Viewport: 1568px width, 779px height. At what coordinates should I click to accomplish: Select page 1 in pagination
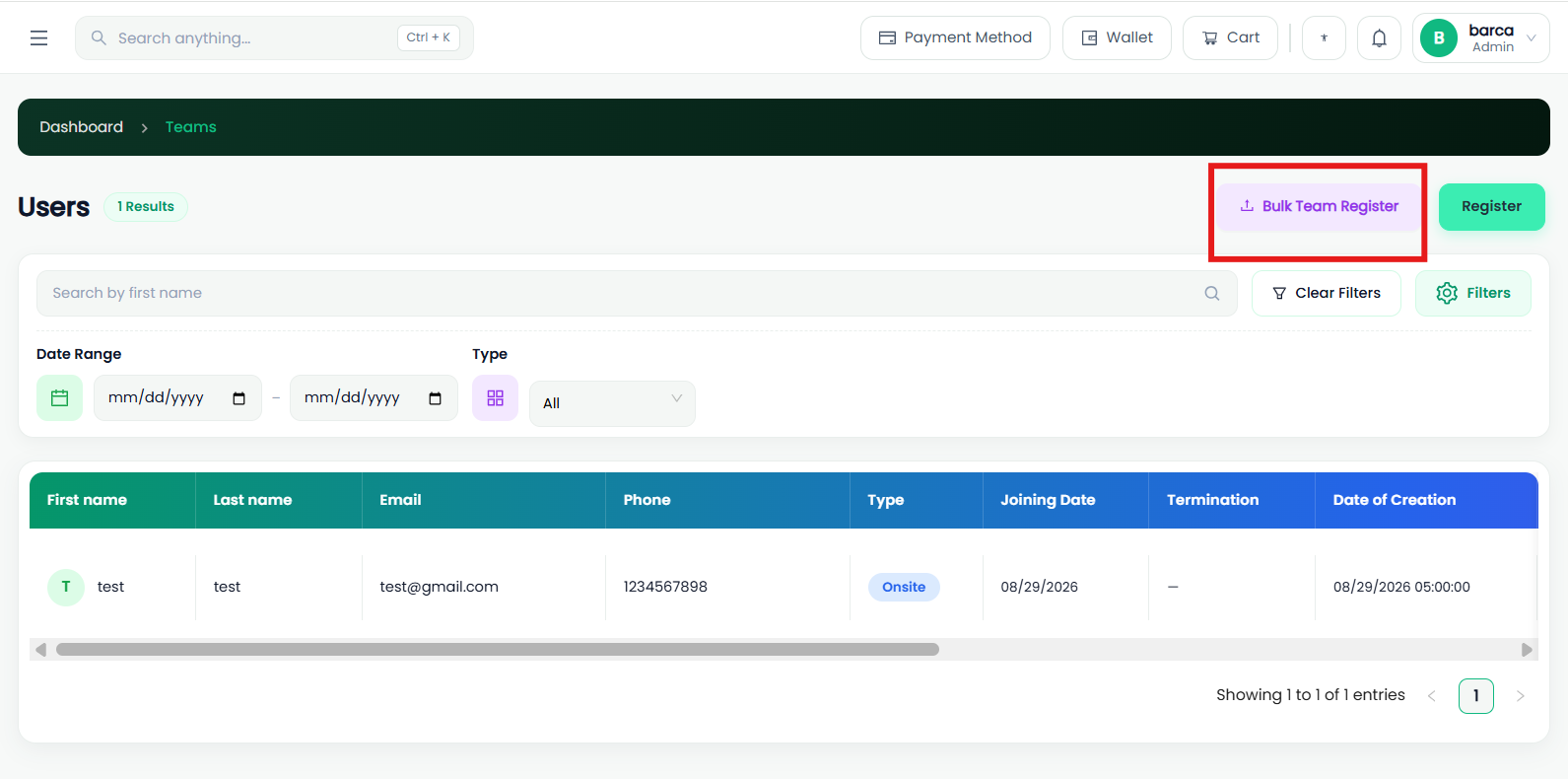(x=1475, y=695)
